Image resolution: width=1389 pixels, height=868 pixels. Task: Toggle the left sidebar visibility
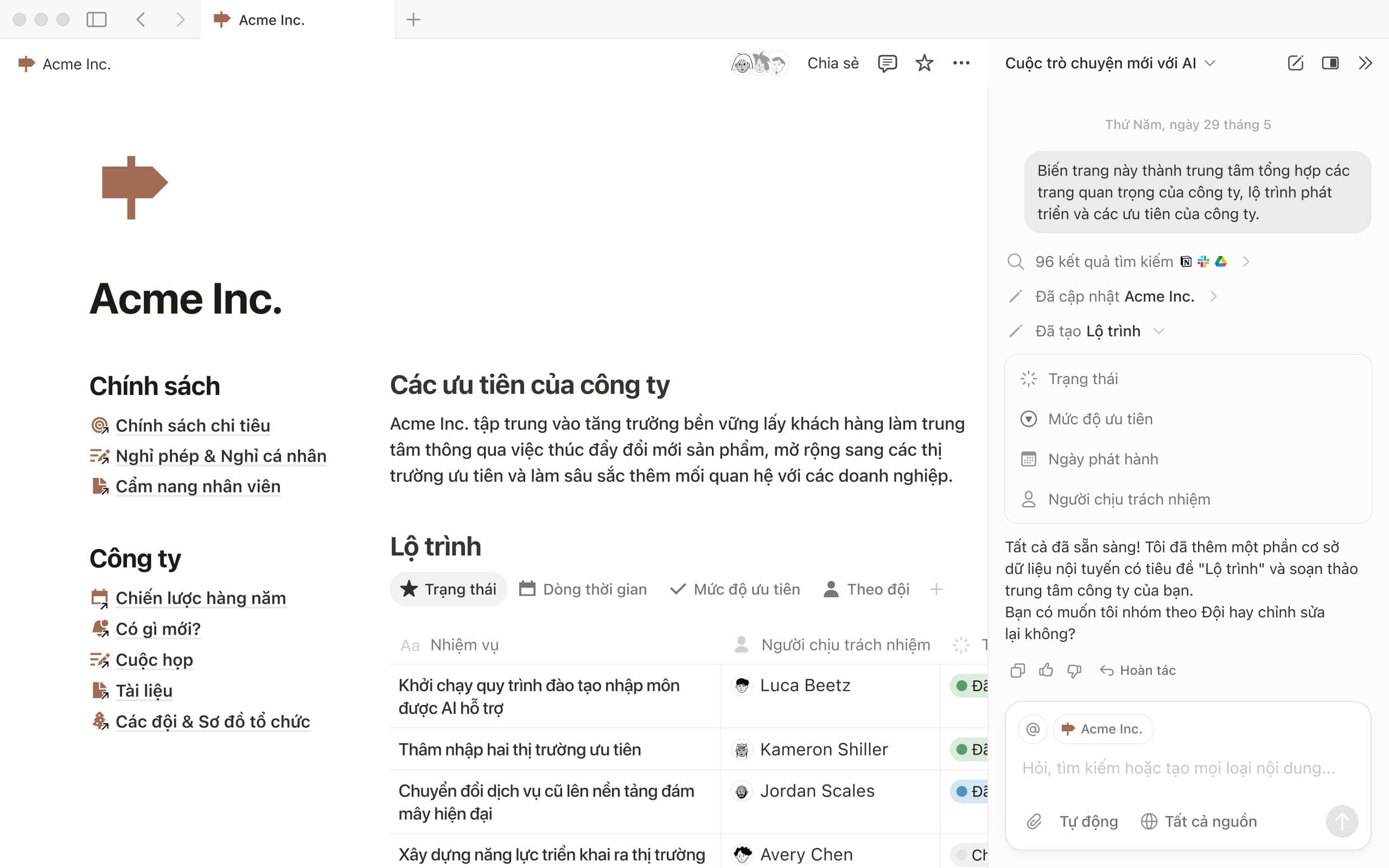(x=97, y=20)
